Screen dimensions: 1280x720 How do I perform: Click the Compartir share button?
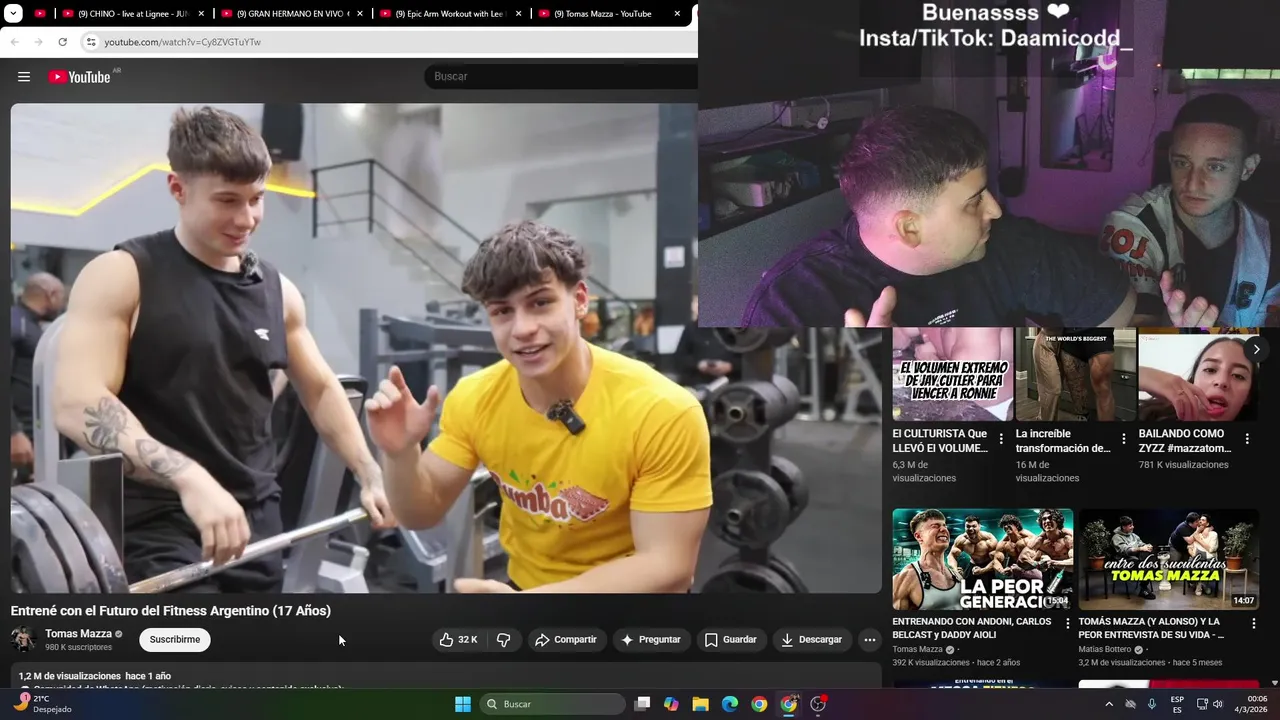pos(566,640)
